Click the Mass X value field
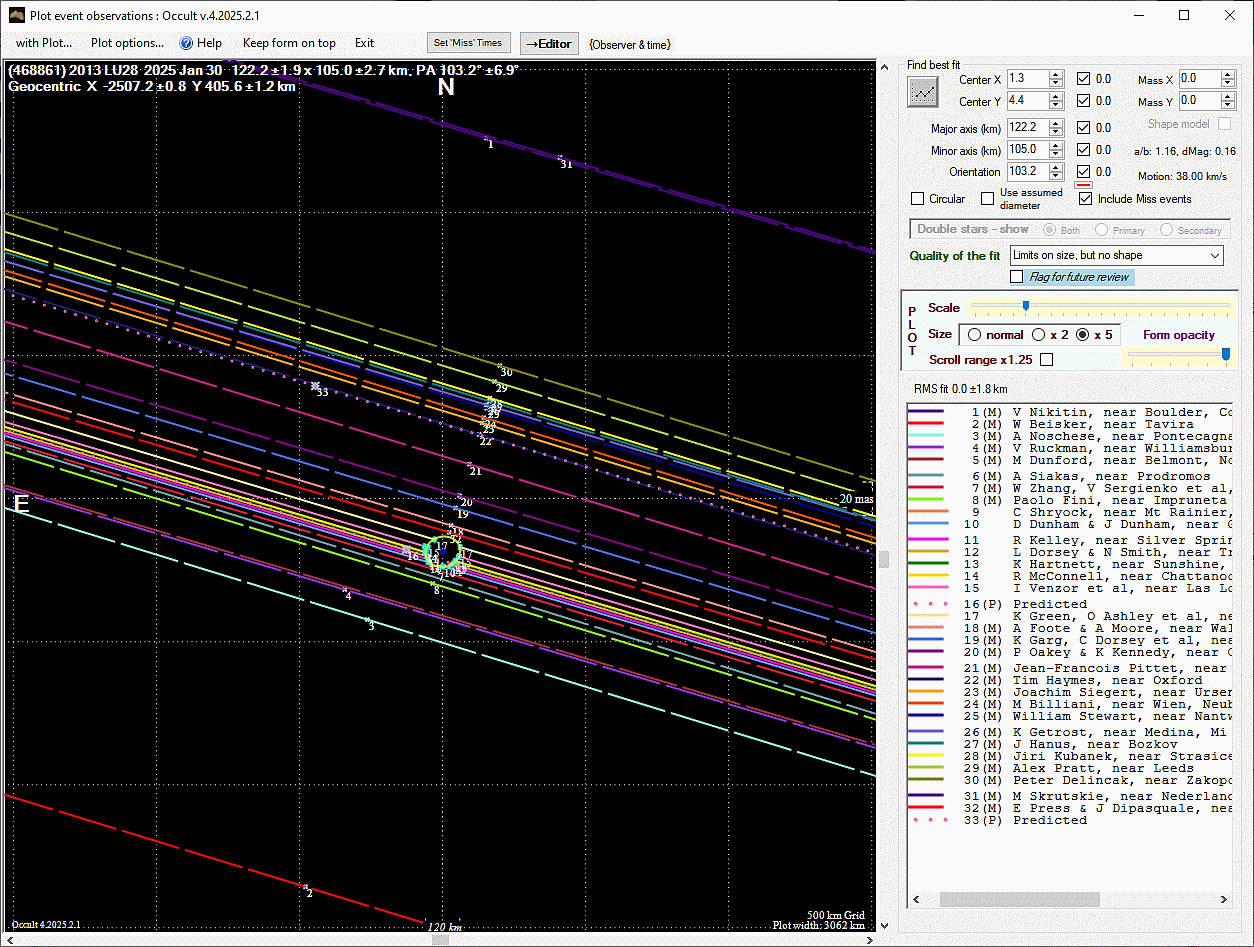The height and width of the screenshot is (947, 1254). tap(1199, 79)
